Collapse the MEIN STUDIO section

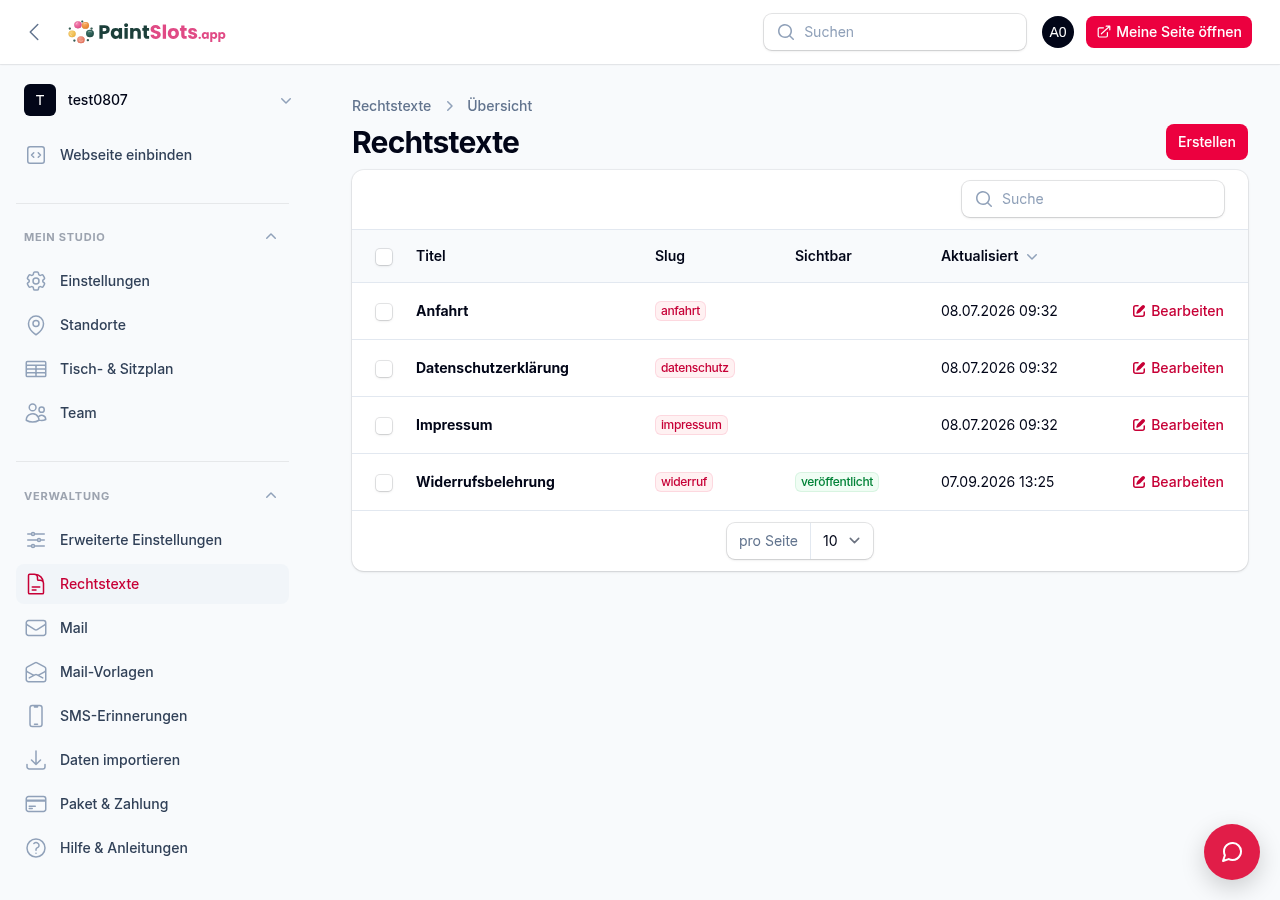(x=270, y=237)
